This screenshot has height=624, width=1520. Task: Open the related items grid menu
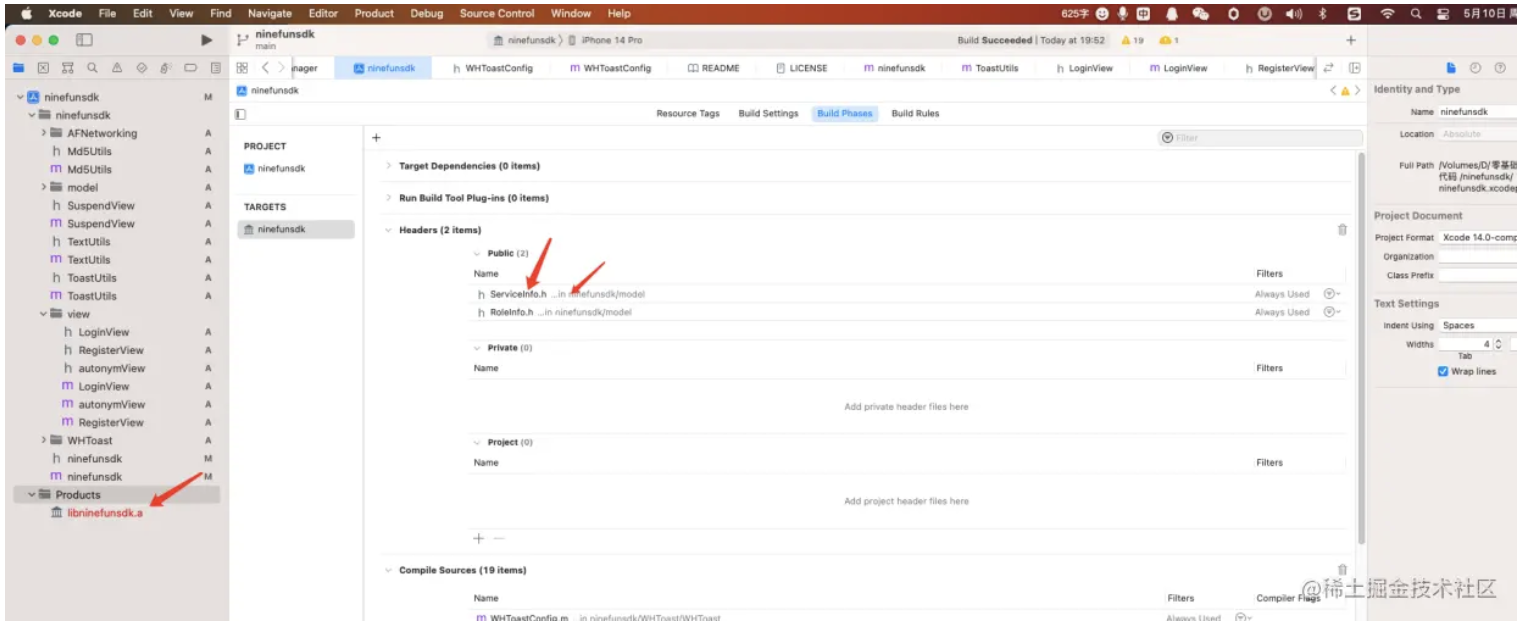click(242, 68)
